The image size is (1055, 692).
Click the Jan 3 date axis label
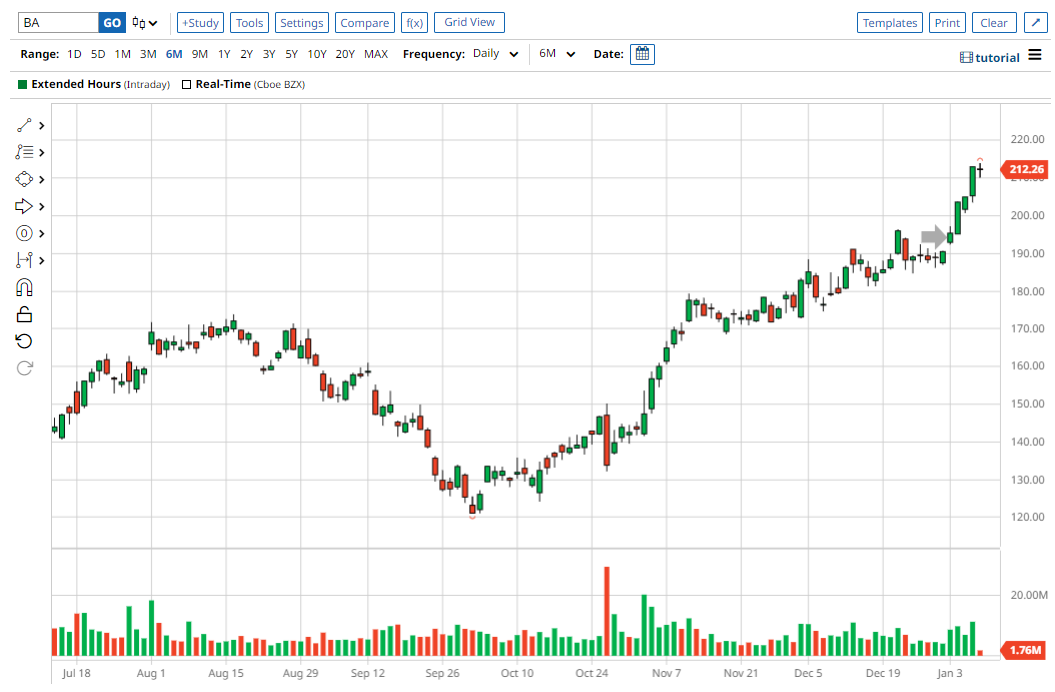click(x=950, y=673)
